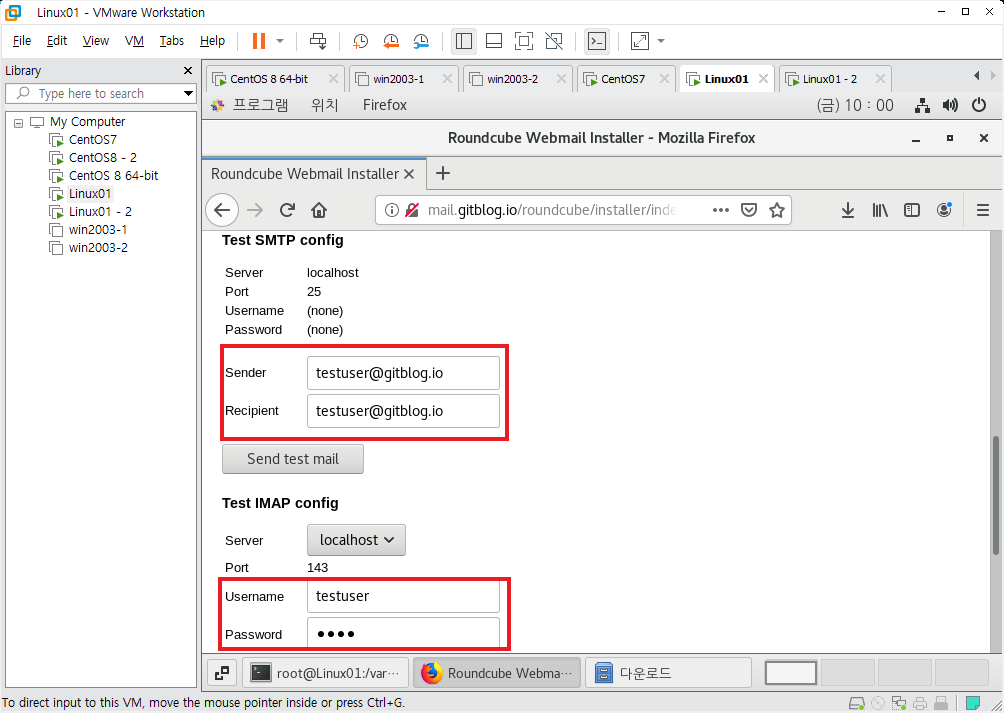Screen dimensions: 1004x713
Task: Take a snapshot of this virtual machine
Action: point(360,41)
